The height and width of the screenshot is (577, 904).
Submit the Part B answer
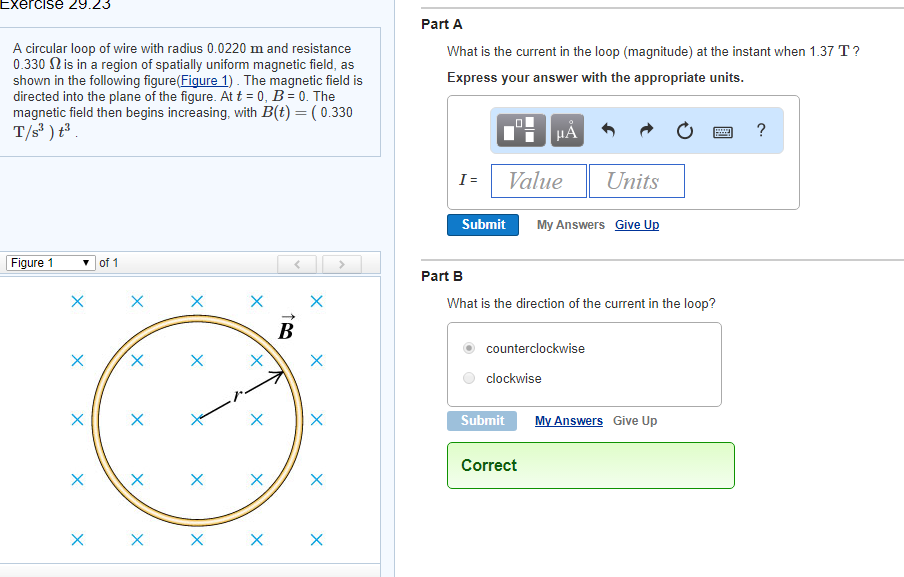482,420
